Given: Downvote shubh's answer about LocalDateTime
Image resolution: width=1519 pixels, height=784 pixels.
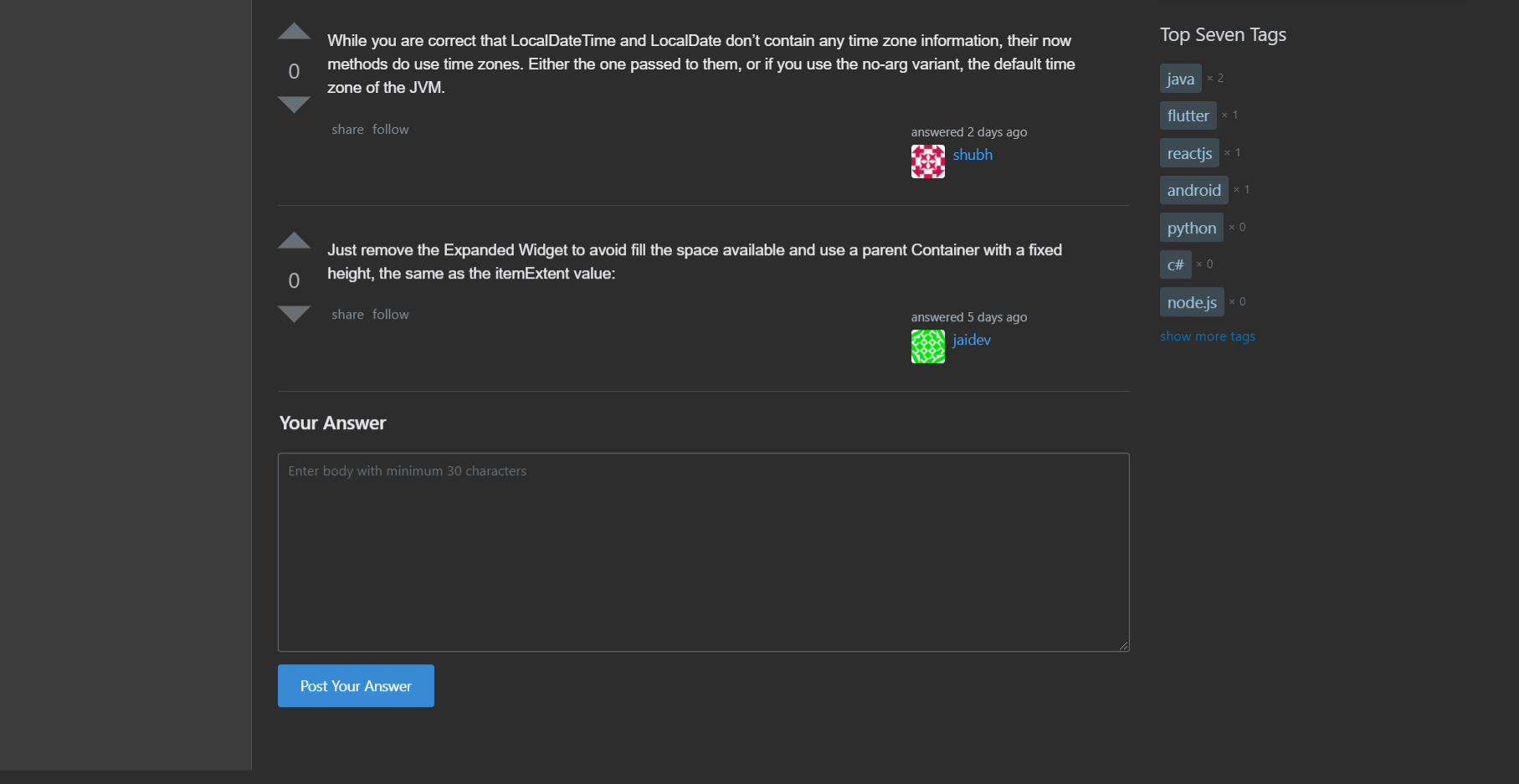Looking at the screenshot, I should coord(294,105).
